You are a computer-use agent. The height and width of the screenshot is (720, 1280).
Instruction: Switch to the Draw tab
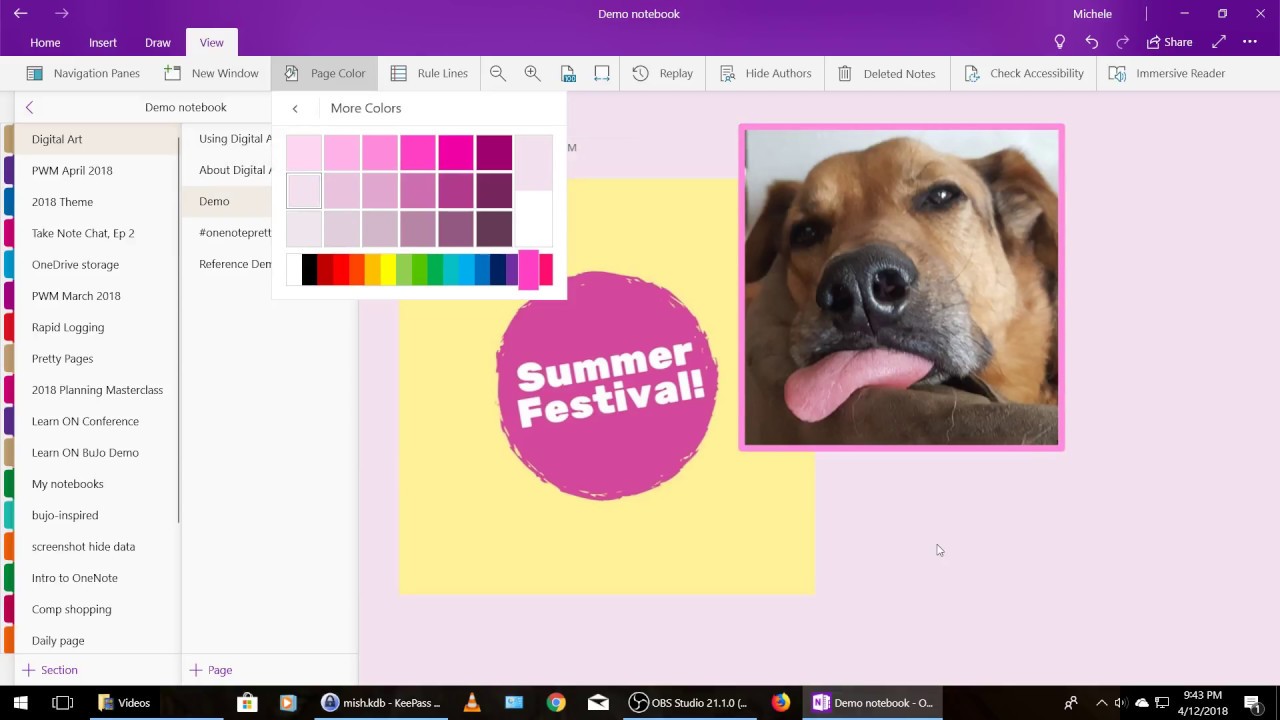(x=158, y=42)
